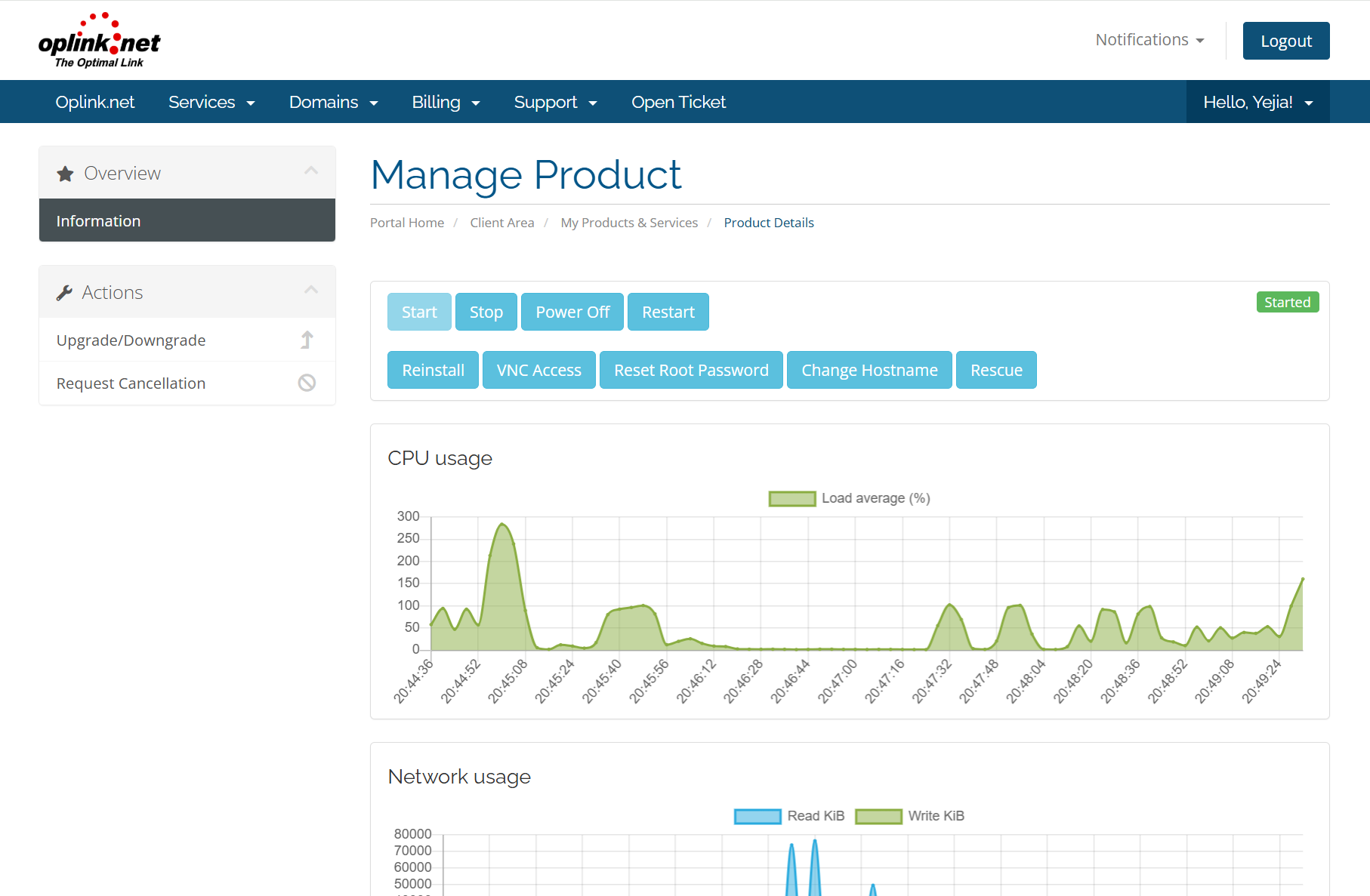Collapse the Actions panel chevron
Image resolution: width=1370 pixels, height=896 pixels.
311,290
